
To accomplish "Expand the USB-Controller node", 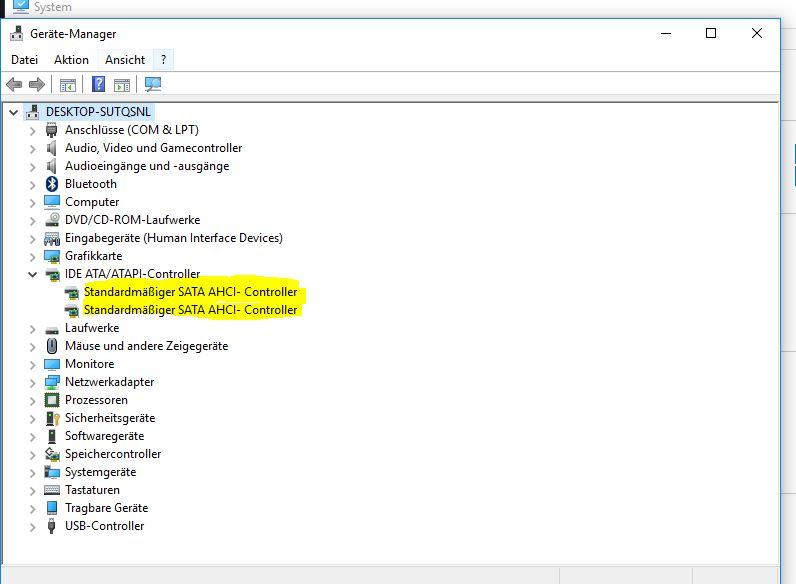I will click(32, 527).
